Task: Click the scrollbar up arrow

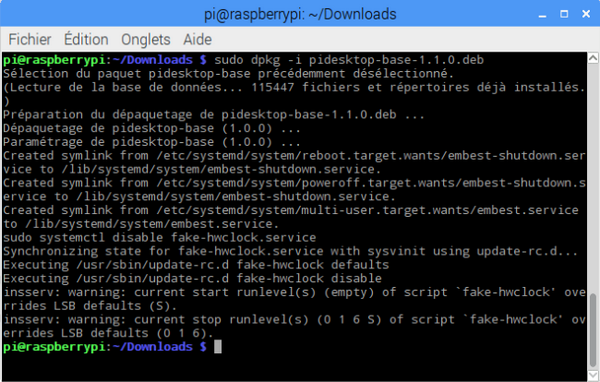Action: tap(593, 58)
